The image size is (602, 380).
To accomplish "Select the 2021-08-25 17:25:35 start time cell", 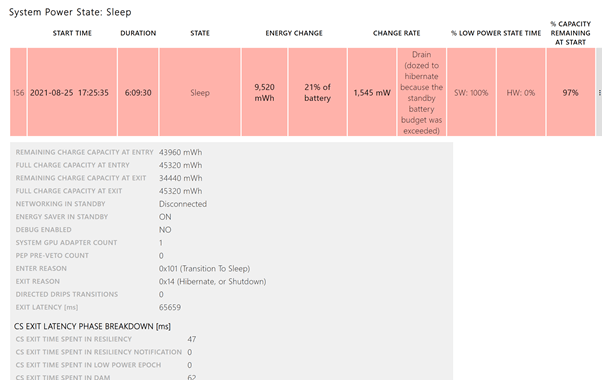I will [x=72, y=93].
